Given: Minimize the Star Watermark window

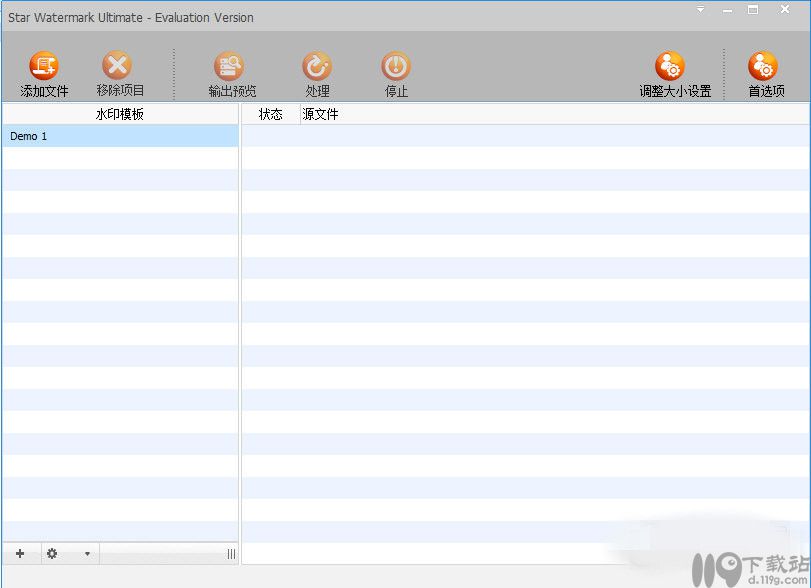Looking at the screenshot, I should (x=727, y=10).
